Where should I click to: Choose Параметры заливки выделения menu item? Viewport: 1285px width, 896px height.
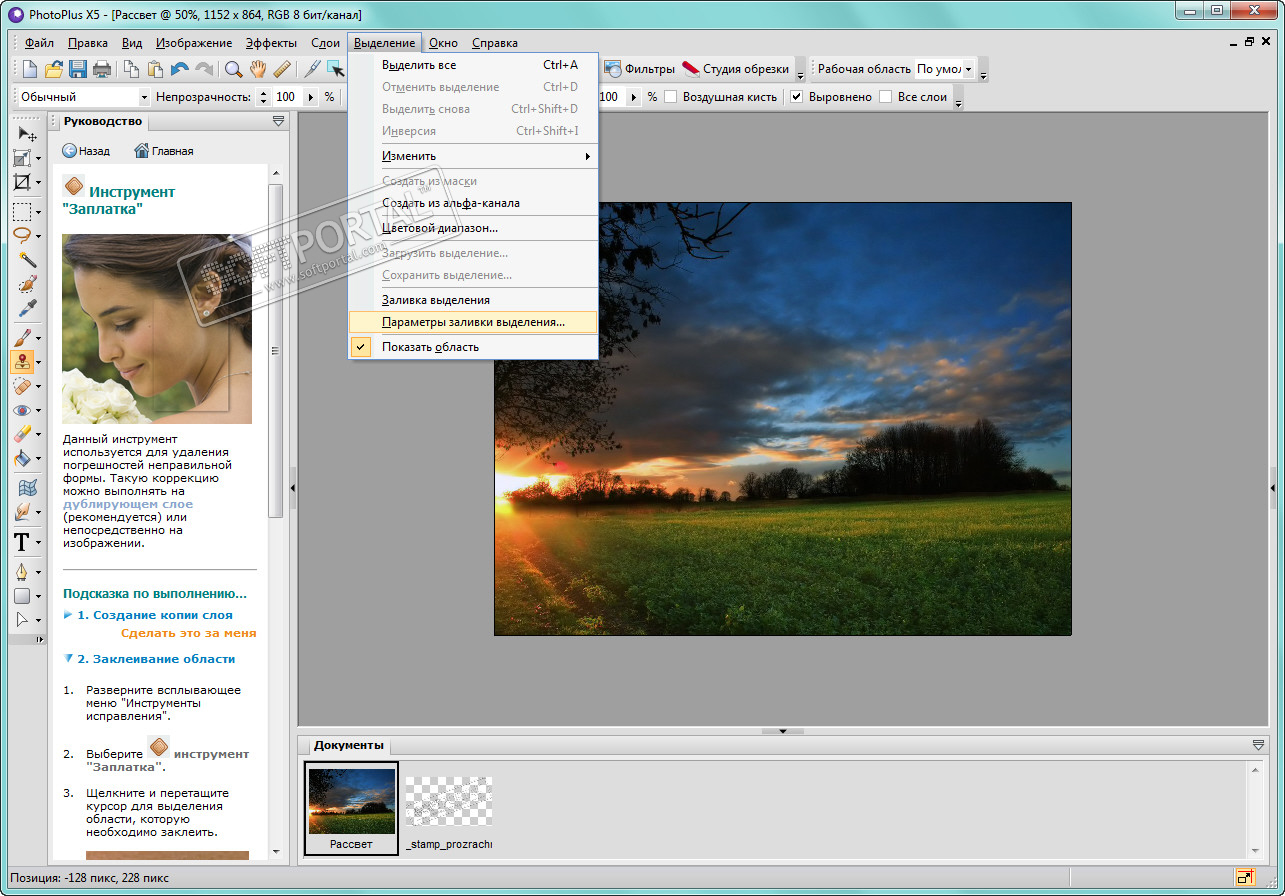473,322
